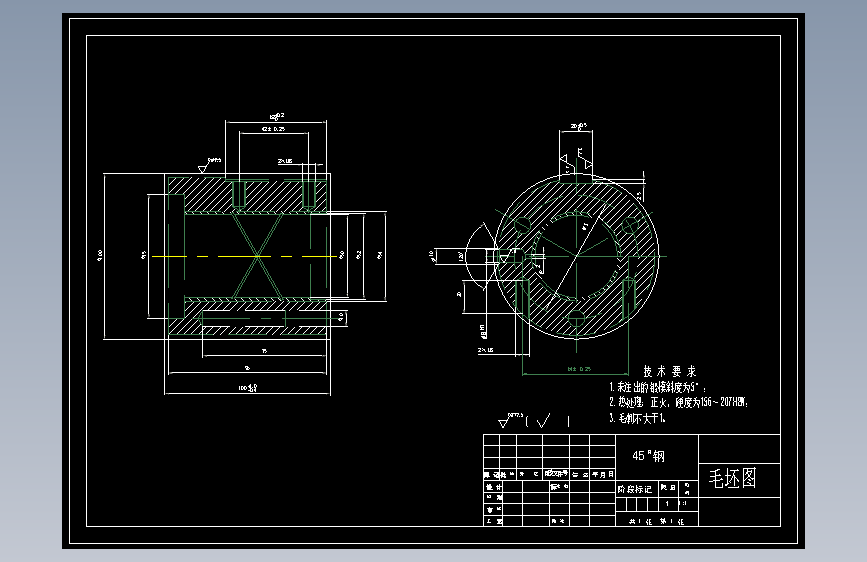This screenshot has height=562, width=867.
Task: Click the checkmark symbol inside the parentheses above the title block
Action: (x=544, y=421)
